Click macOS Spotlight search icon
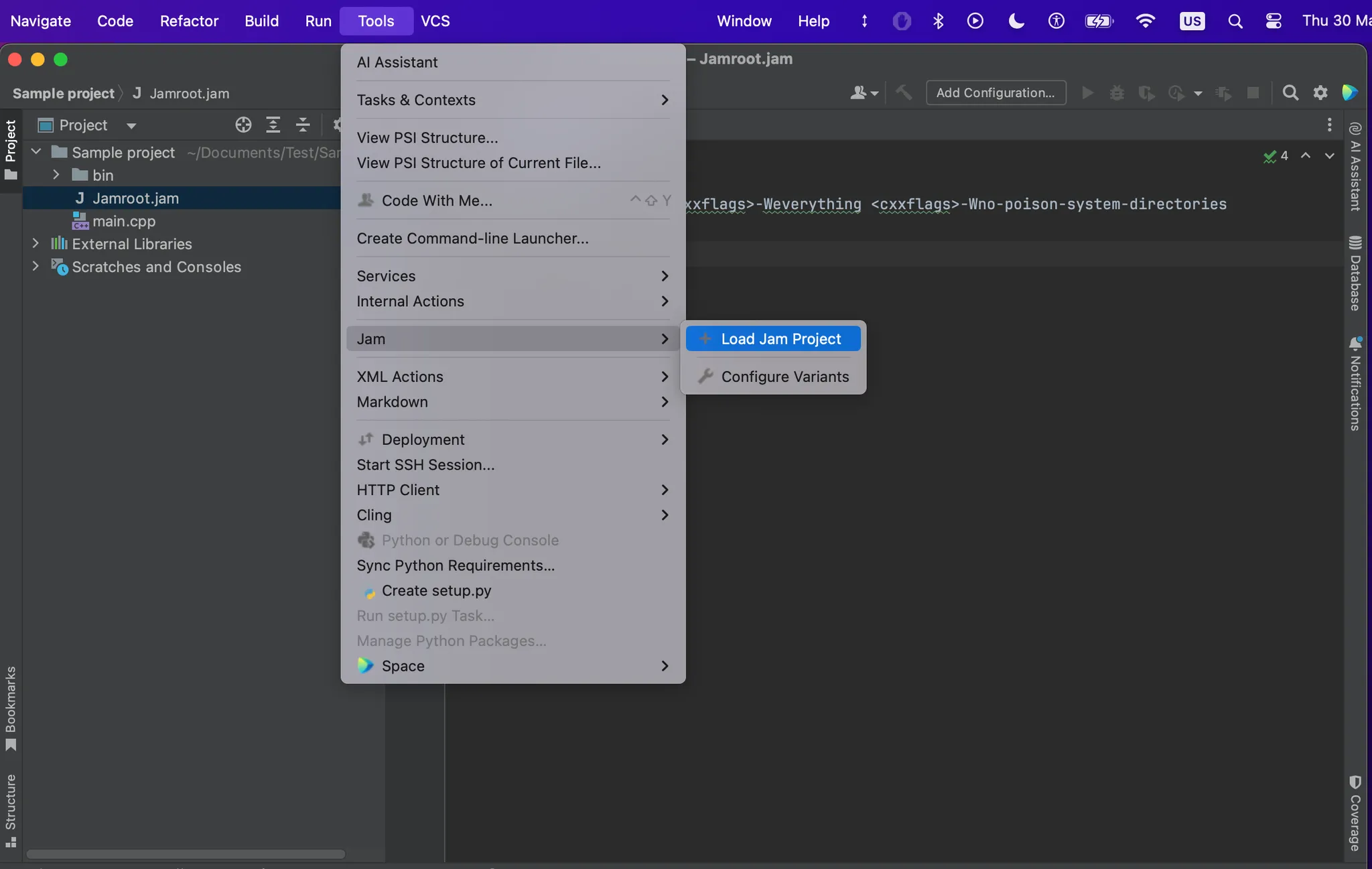Screen dimensions: 1372x869 [x=1235, y=21]
